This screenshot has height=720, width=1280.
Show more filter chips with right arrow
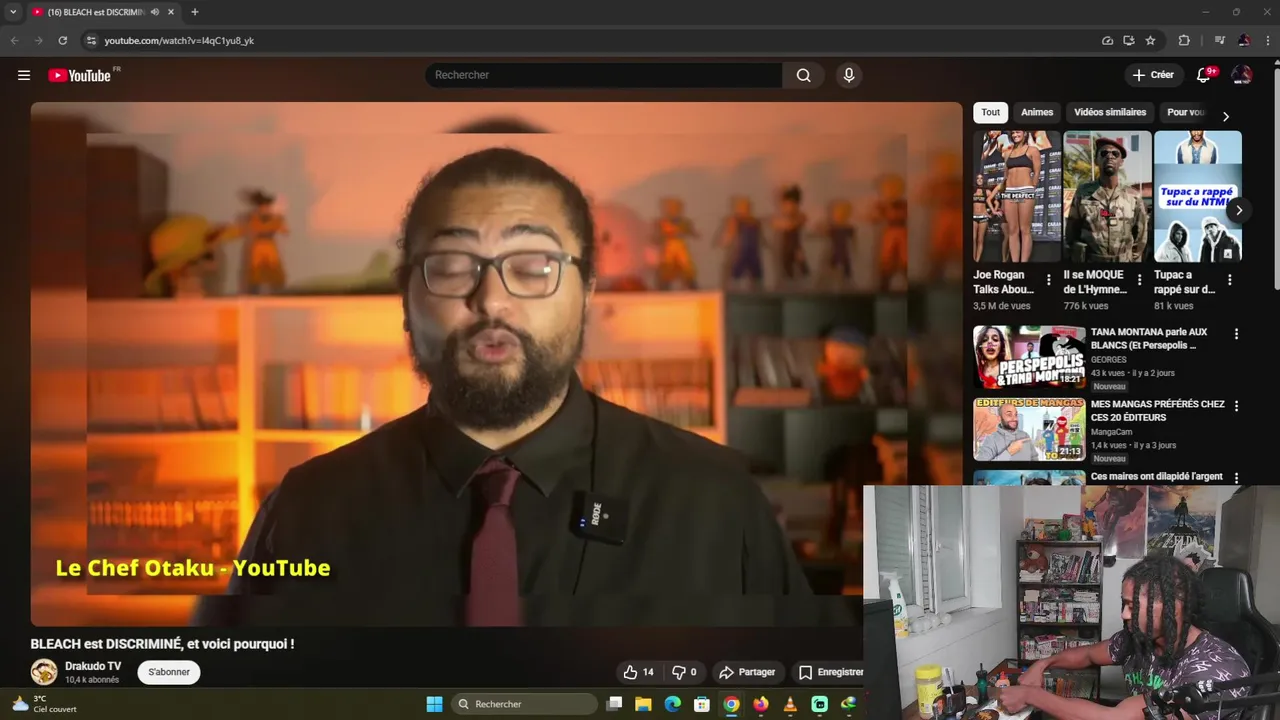coord(1226,116)
